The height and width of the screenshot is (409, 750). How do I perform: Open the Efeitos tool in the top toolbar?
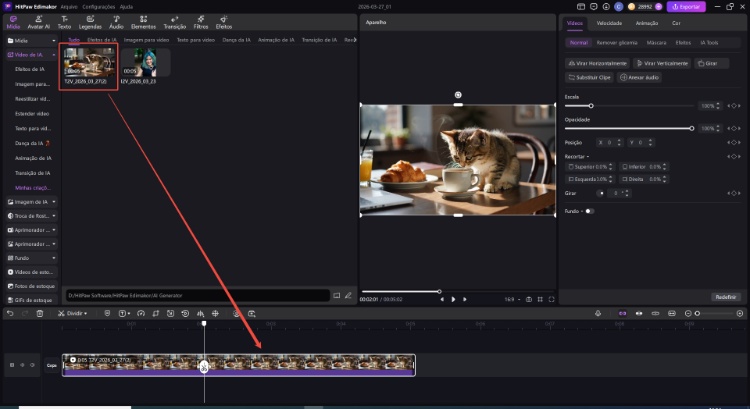(224, 22)
